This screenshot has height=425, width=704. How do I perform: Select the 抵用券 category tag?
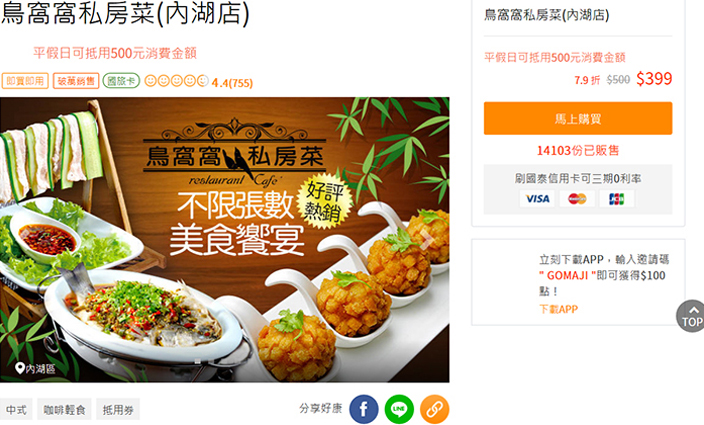(x=118, y=409)
